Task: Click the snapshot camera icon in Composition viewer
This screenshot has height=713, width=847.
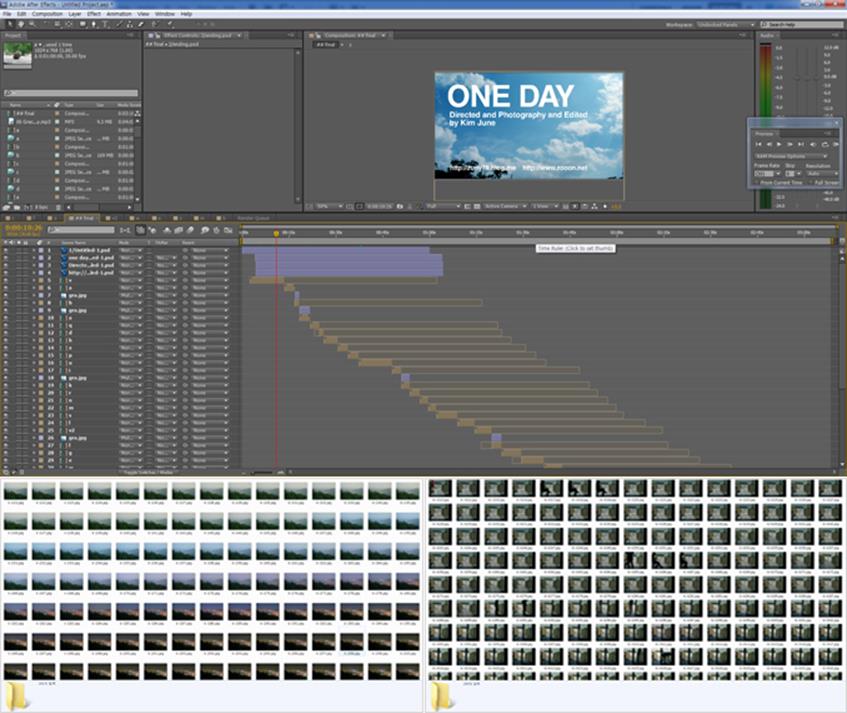Action: click(x=400, y=206)
